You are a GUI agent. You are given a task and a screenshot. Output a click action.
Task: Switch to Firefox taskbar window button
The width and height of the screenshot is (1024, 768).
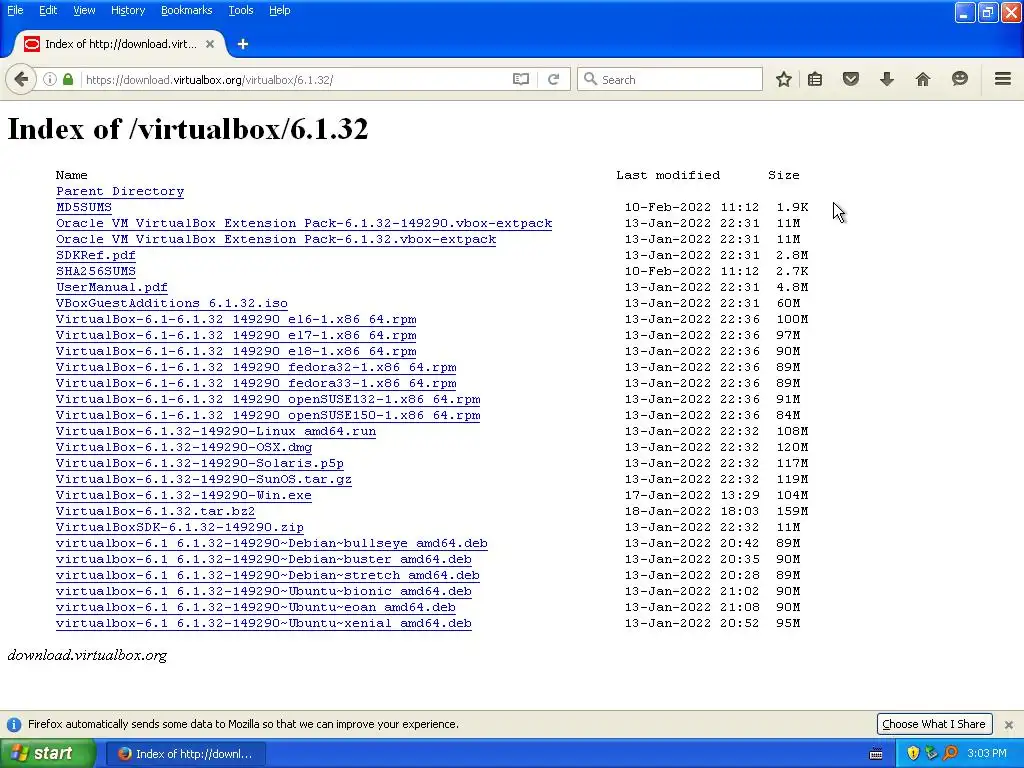click(x=185, y=754)
